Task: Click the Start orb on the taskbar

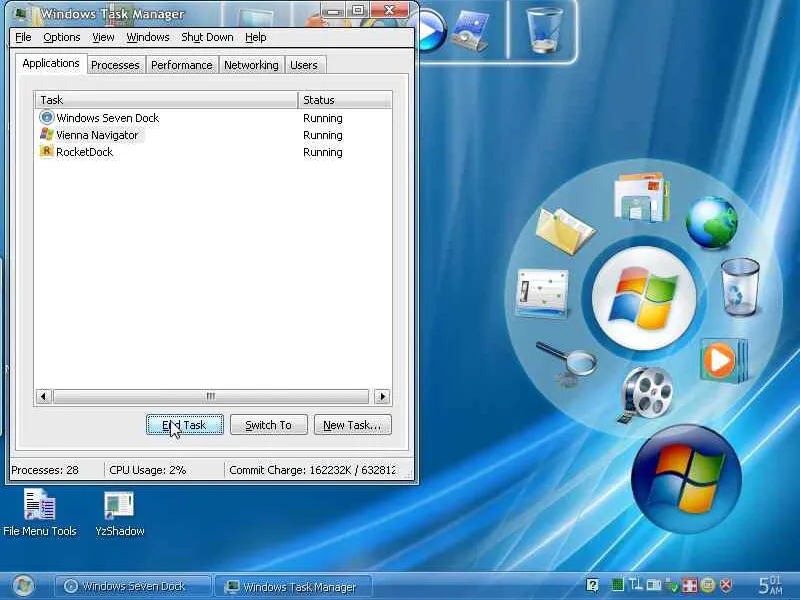Action: point(23,586)
